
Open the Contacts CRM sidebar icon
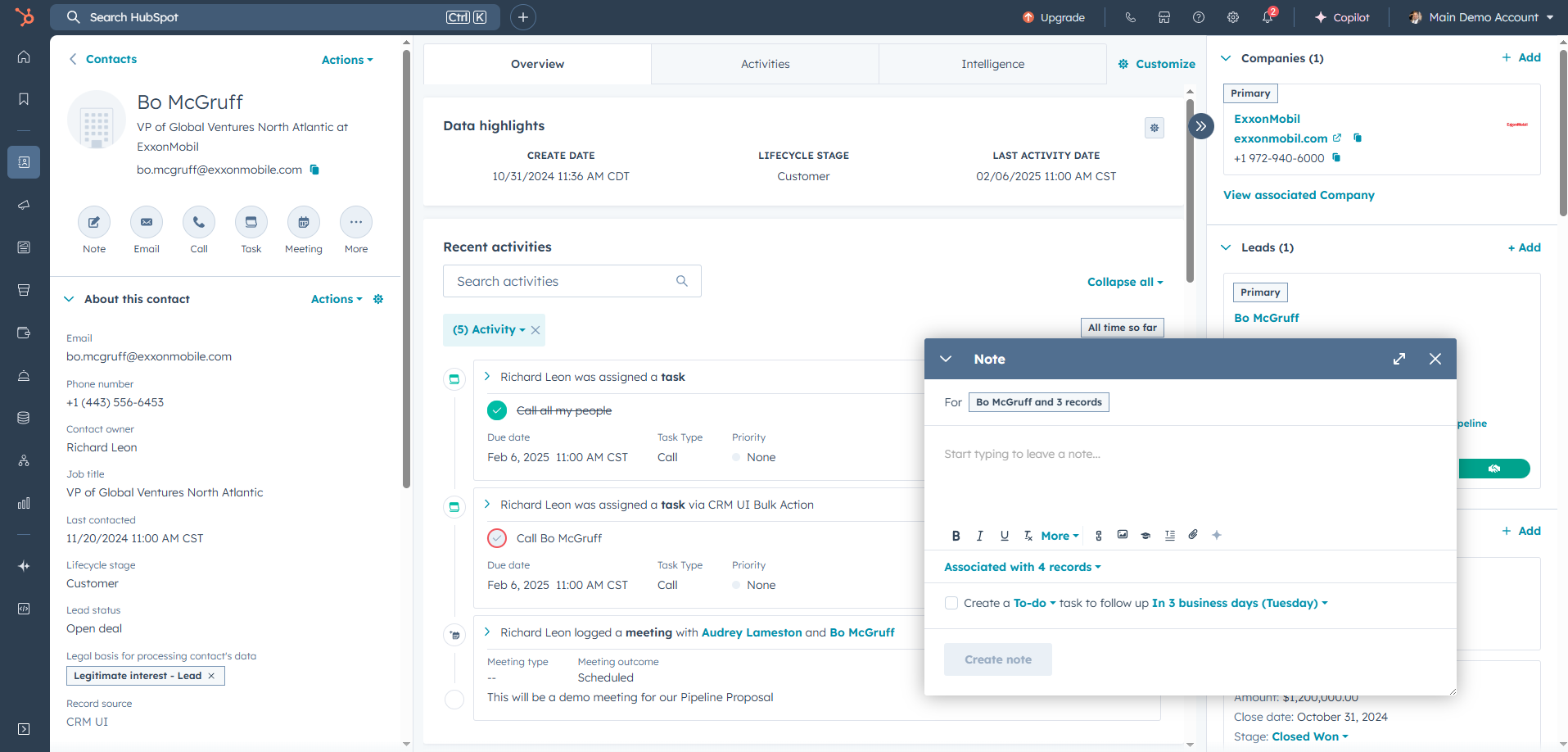(24, 162)
